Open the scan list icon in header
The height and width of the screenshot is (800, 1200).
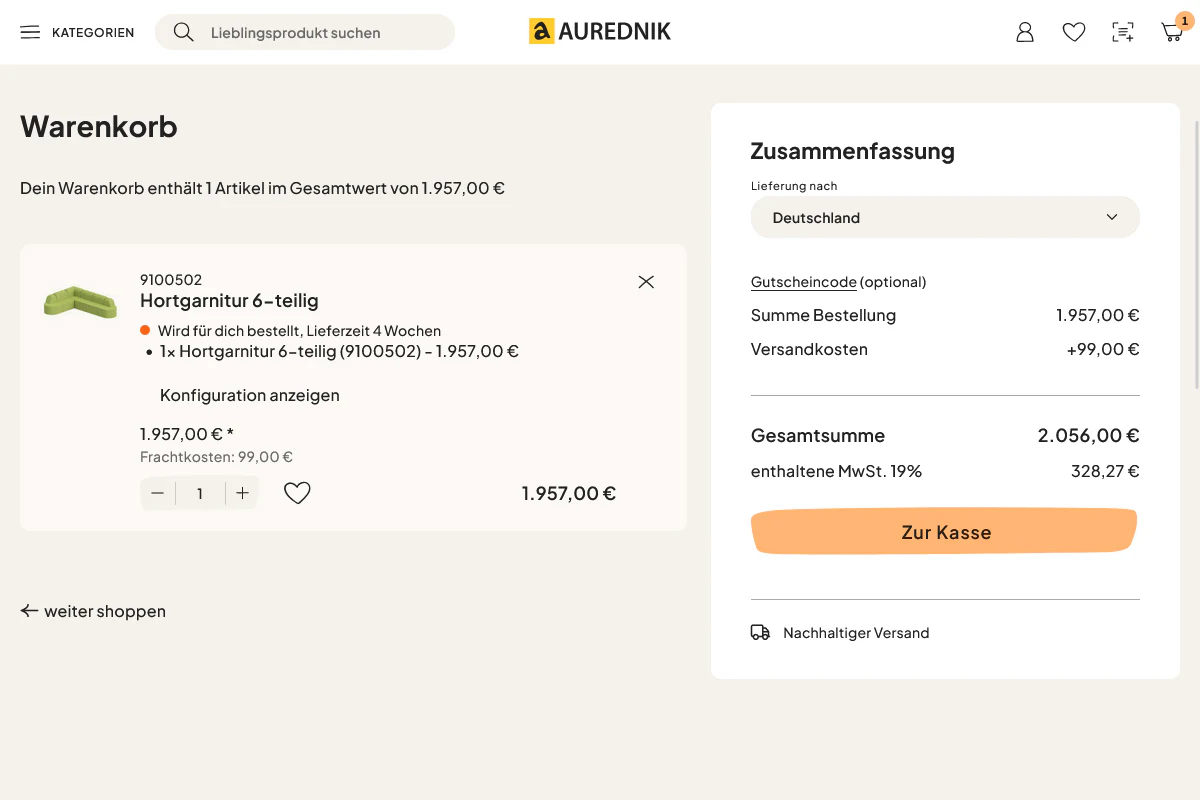click(x=1123, y=32)
